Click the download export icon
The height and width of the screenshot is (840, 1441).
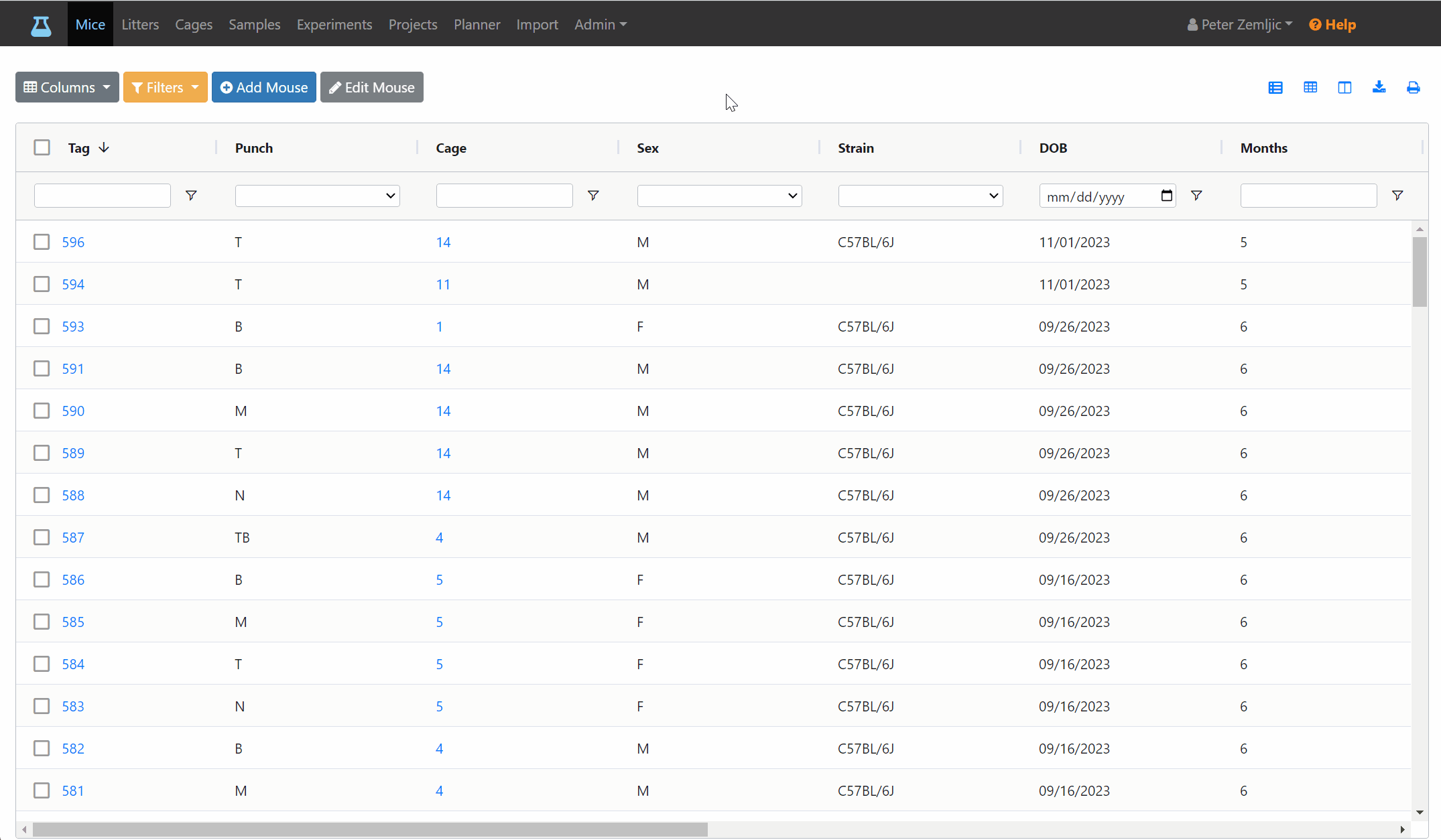pyautogui.click(x=1379, y=87)
